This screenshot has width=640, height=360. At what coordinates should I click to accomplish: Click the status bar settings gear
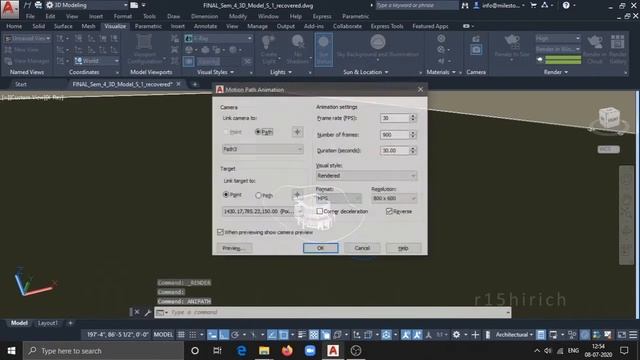(456, 335)
